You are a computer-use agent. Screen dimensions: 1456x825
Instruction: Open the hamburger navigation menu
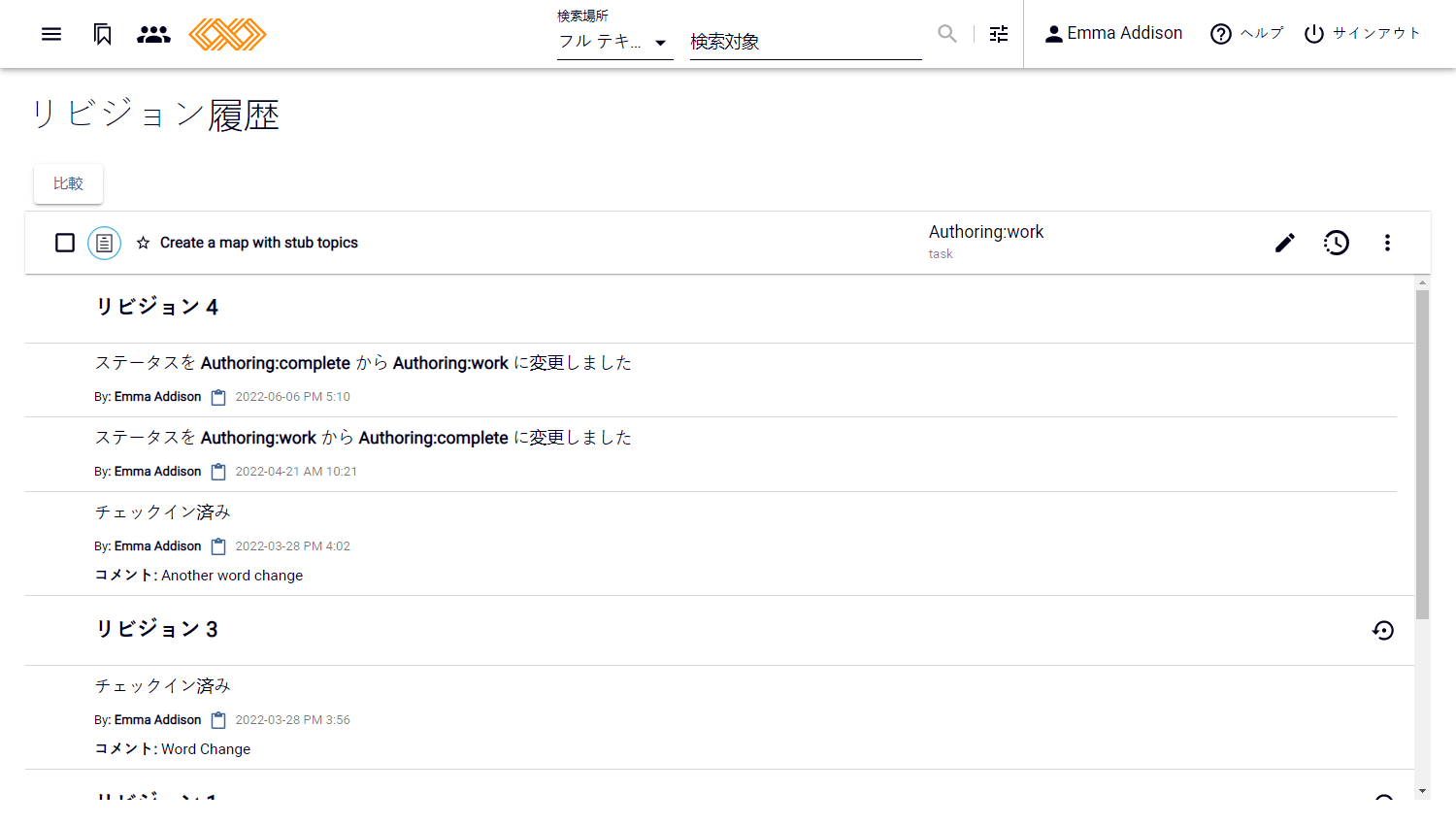(x=51, y=34)
